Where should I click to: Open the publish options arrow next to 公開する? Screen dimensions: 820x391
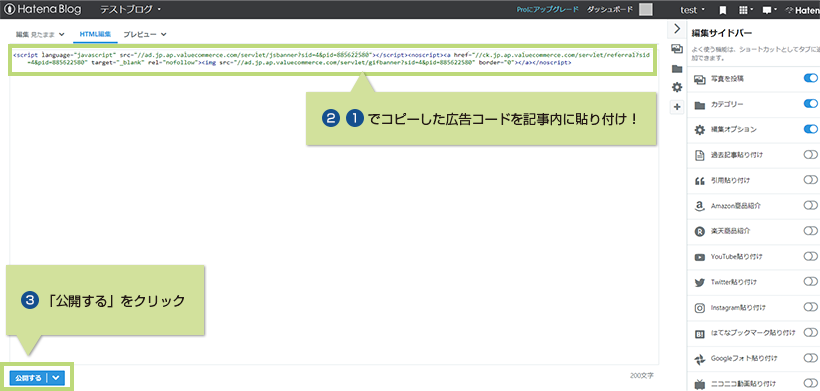56,377
